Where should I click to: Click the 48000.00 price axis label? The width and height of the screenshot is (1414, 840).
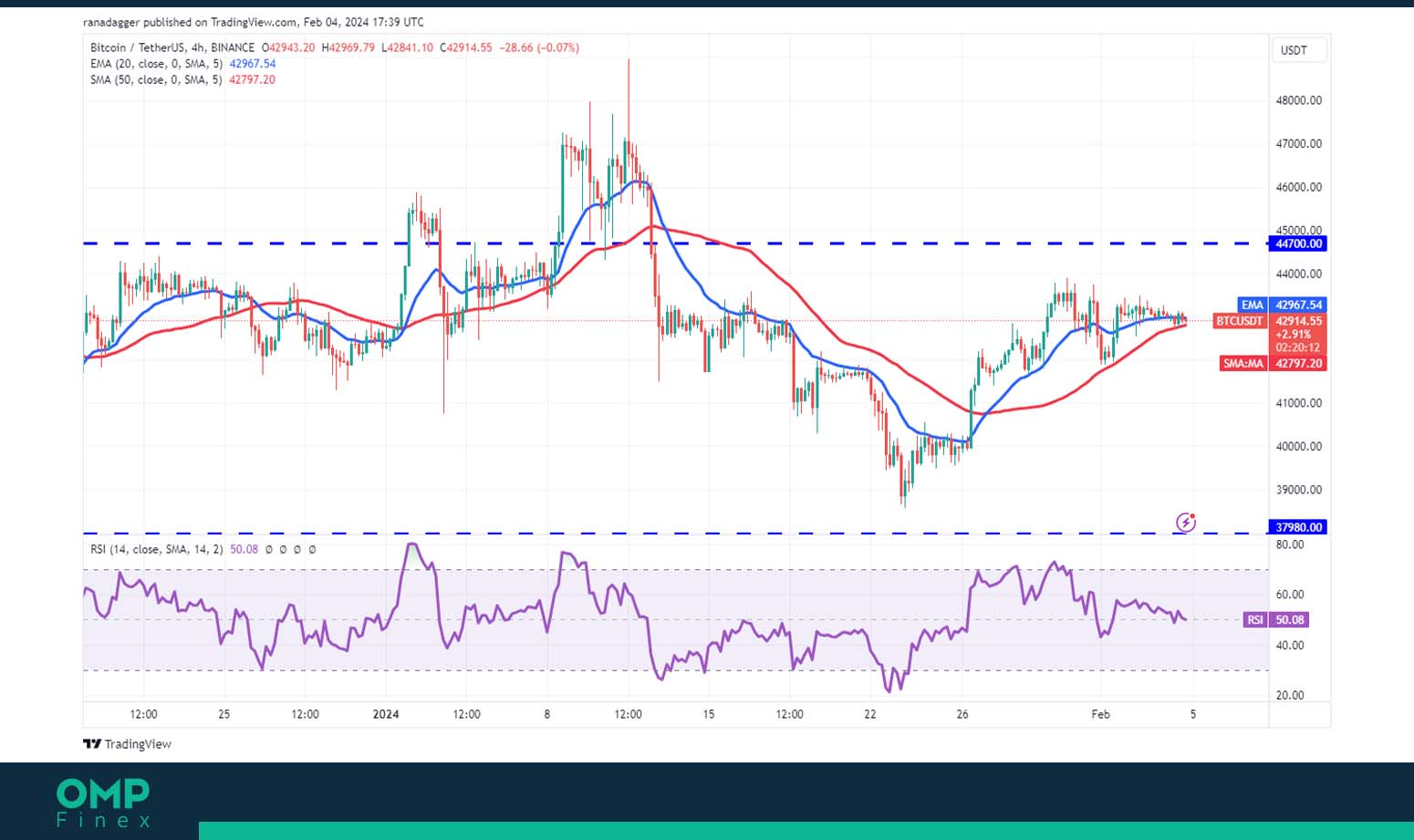point(1298,100)
